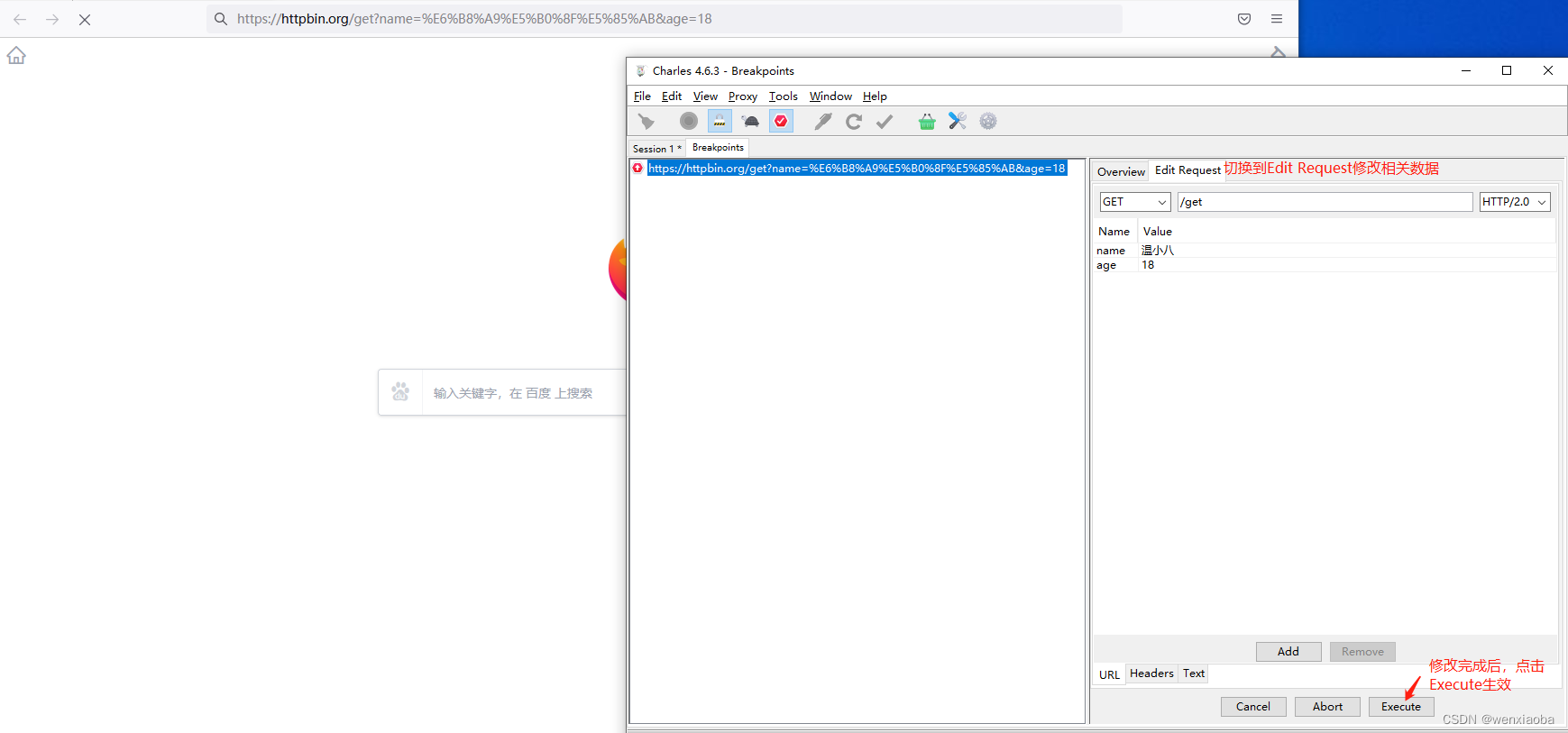Click the broom clear session icon
The width and height of the screenshot is (1568, 733).
(x=646, y=121)
